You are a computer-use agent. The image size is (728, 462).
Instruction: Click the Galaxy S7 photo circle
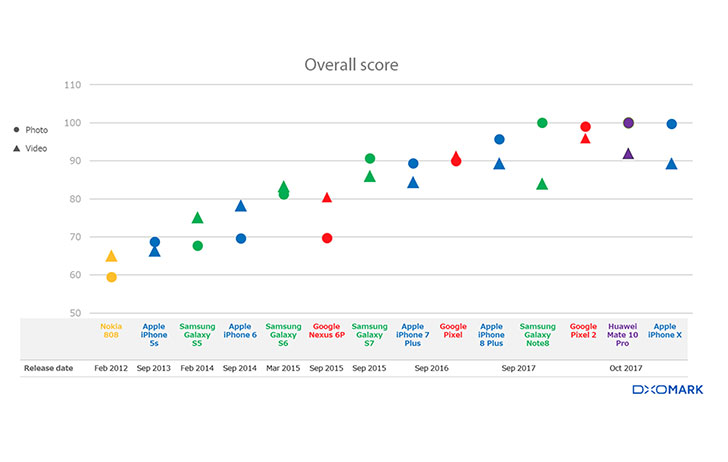click(370, 158)
